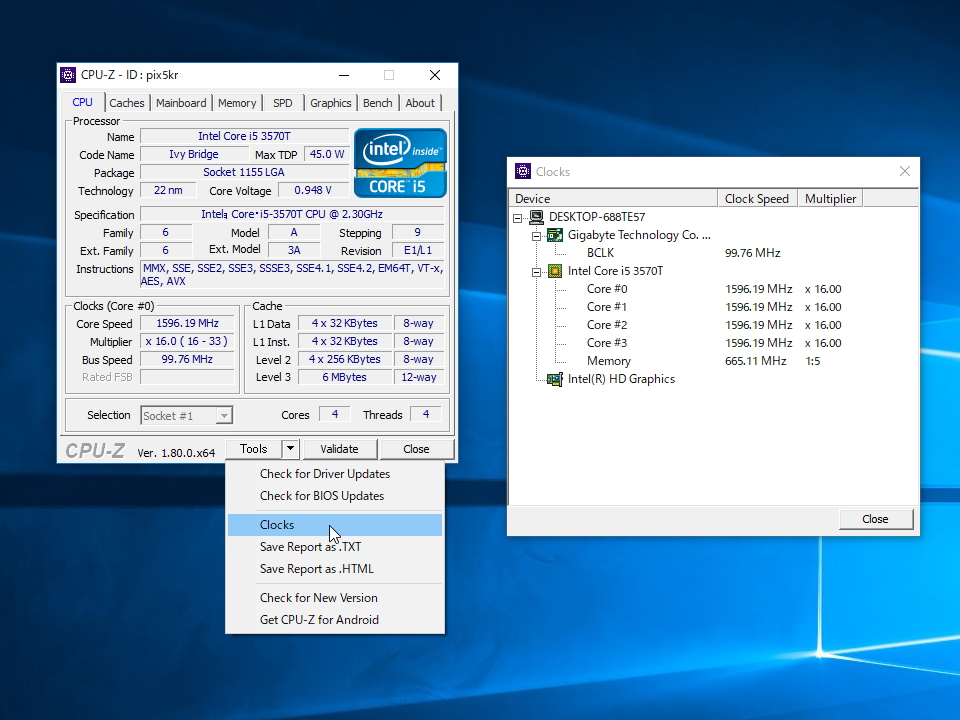Image resolution: width=960 pixels, height=720 pixels.
Task: Switch to the Bench tab
Action: 377,103
